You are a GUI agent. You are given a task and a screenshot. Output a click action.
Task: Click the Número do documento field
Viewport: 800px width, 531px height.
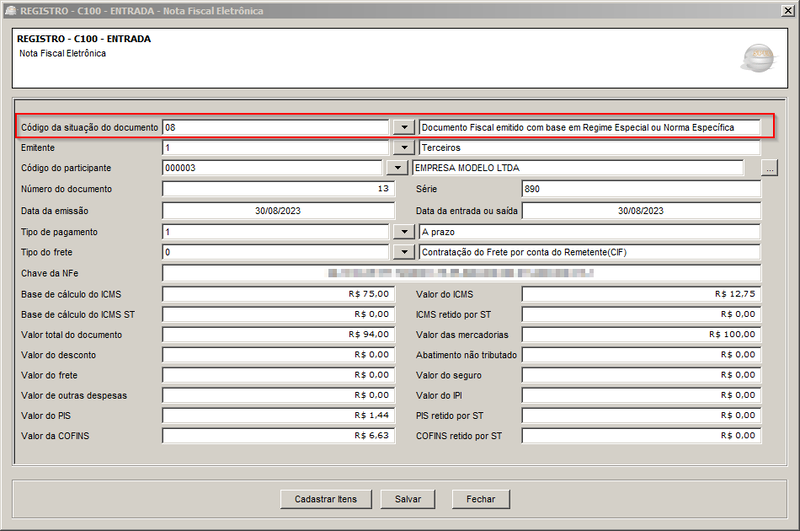tap(278, 189)
